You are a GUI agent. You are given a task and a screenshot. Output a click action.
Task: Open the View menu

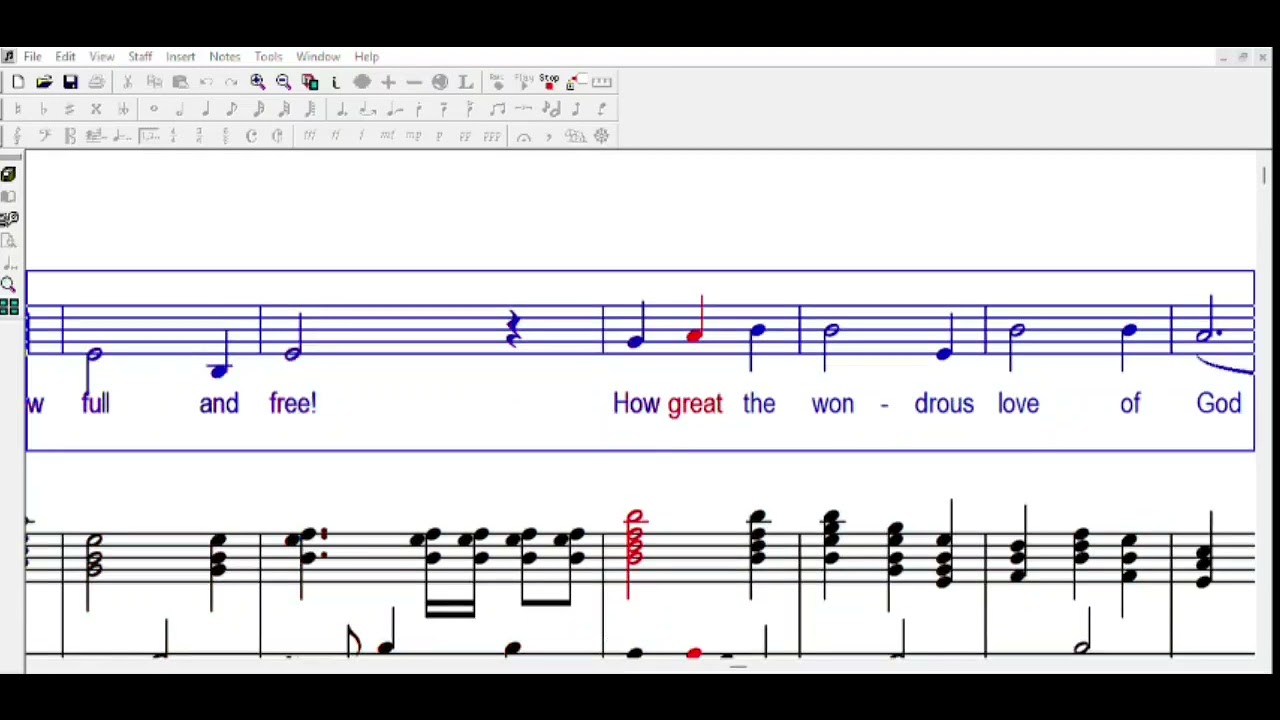[x=102, y=57]
